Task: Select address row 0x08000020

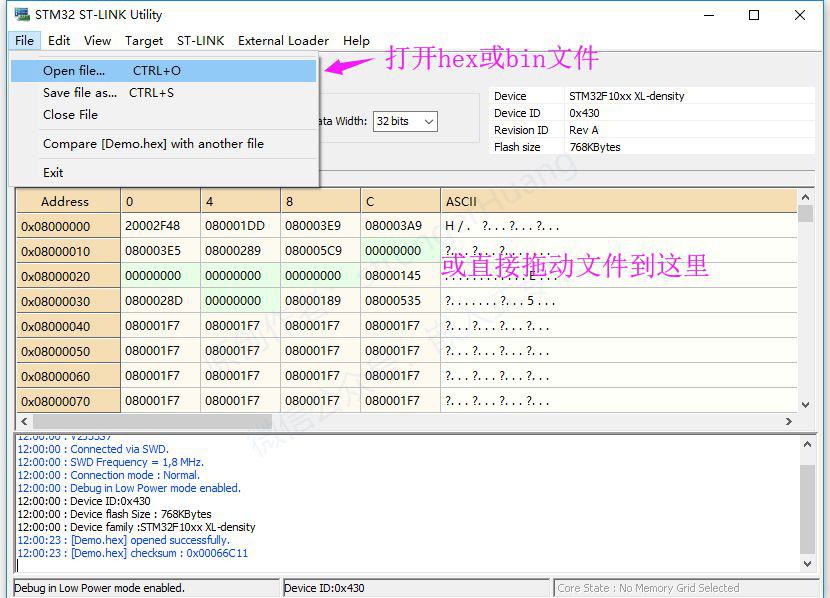Action: coord(68,276)
